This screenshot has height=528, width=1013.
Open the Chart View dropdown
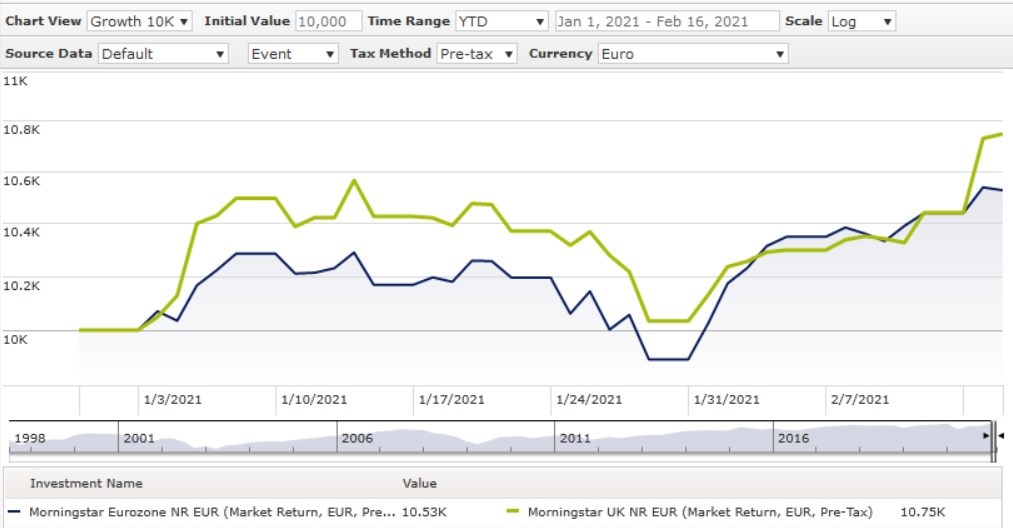pyautogui.click(x=140, y=21)
